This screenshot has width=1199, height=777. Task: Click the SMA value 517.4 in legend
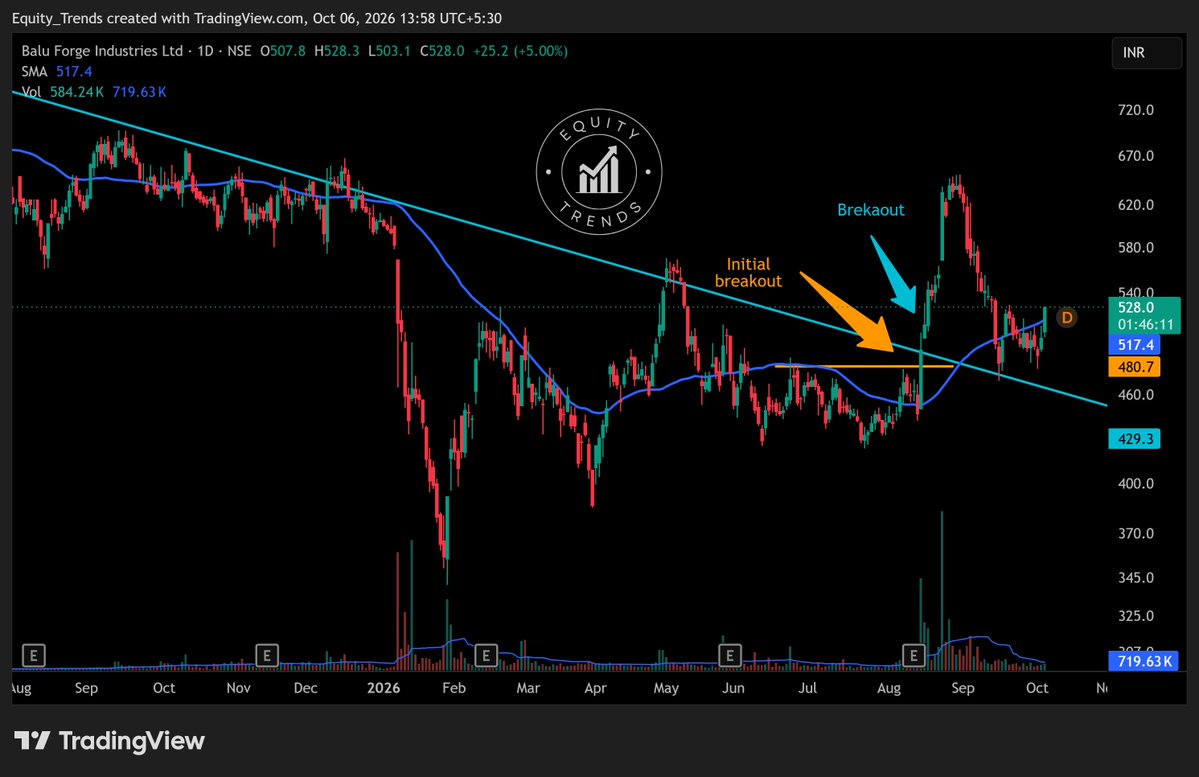pyautogui.click(x=74, y=71)
